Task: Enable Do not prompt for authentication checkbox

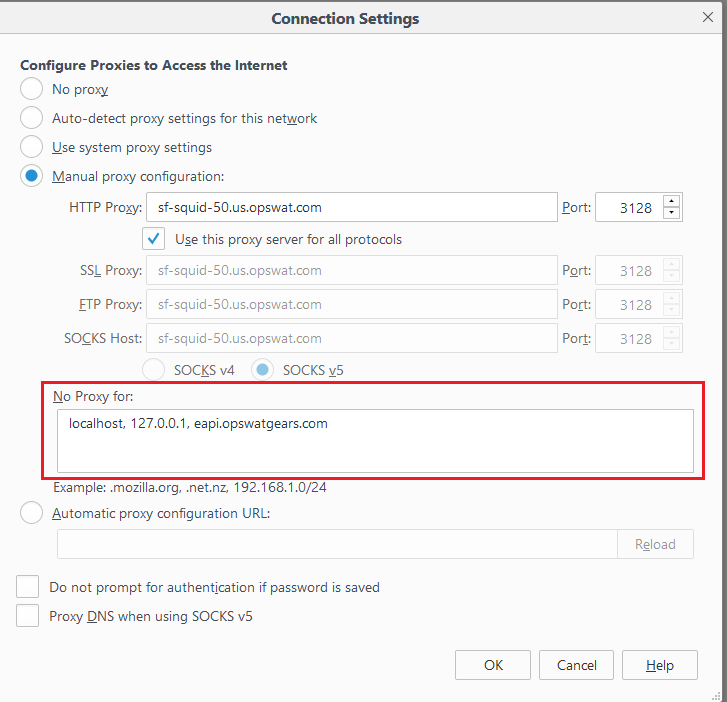Action: click(27, 587)
